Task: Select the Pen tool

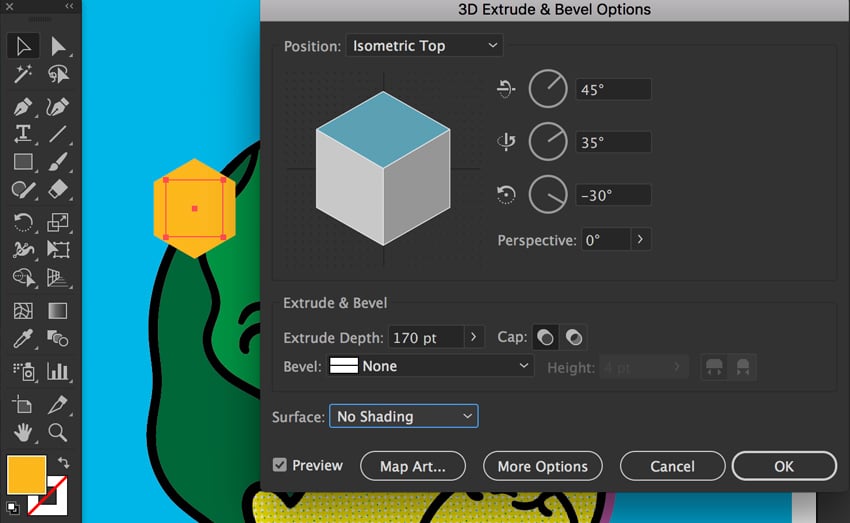Action: pos(23,106)
